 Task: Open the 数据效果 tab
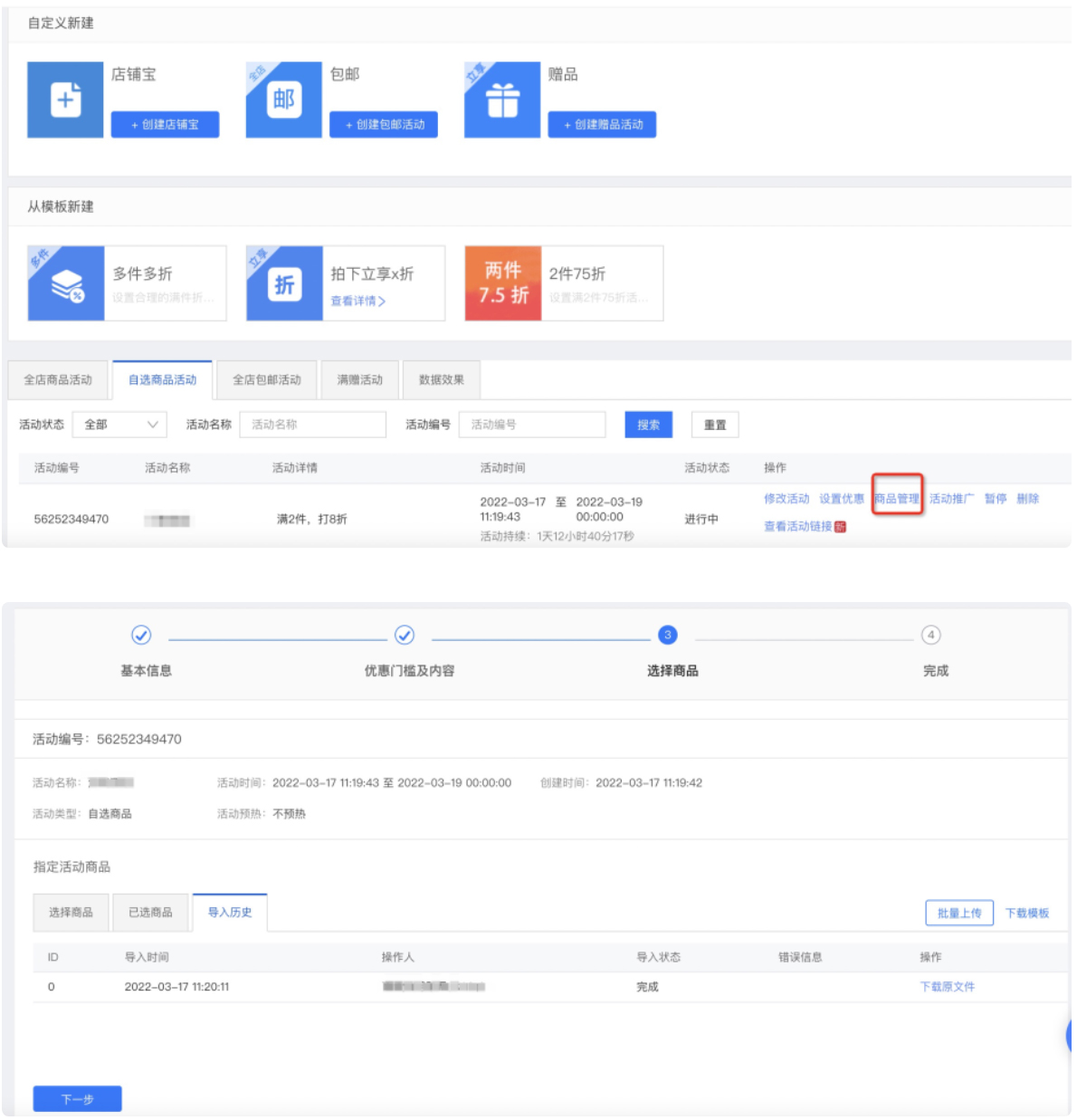point(442,380)
